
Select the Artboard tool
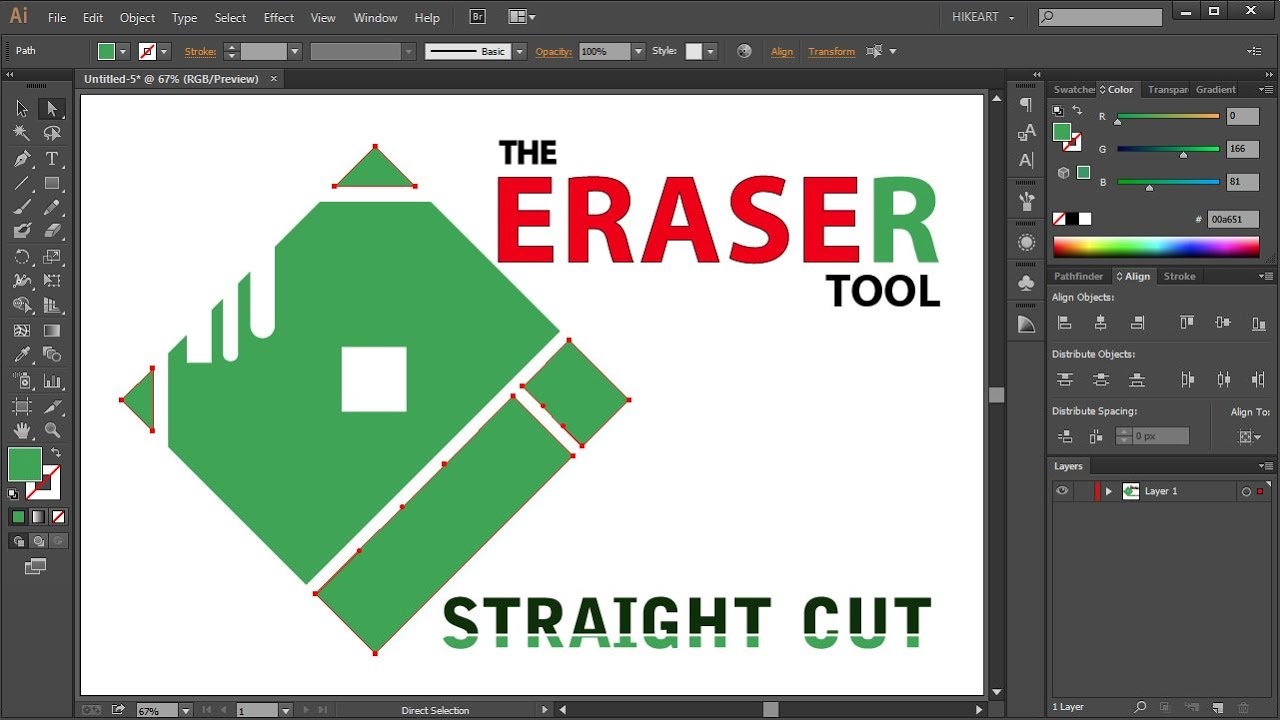22,406
